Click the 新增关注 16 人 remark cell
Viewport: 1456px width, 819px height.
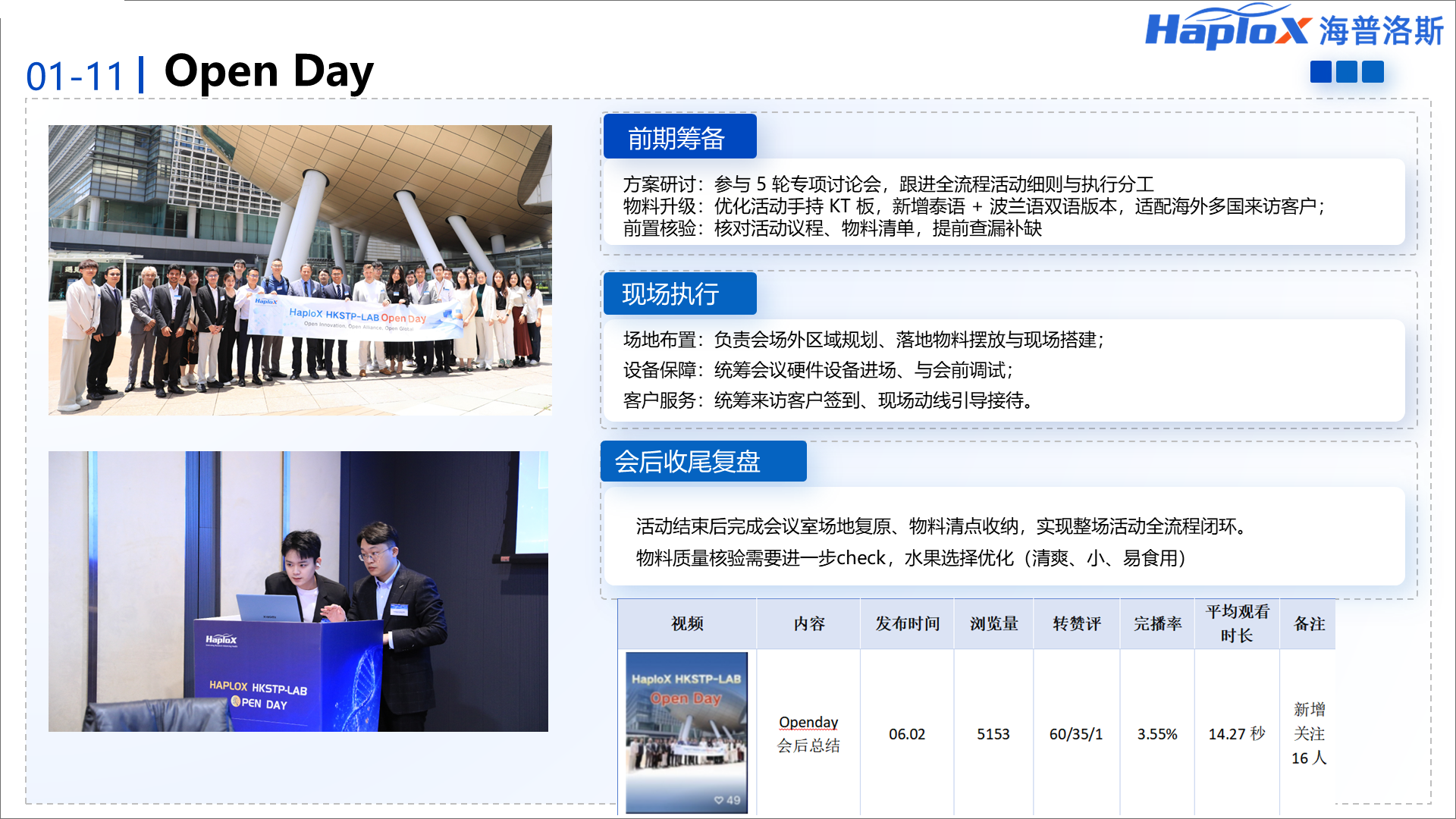tap(1309, 733)
